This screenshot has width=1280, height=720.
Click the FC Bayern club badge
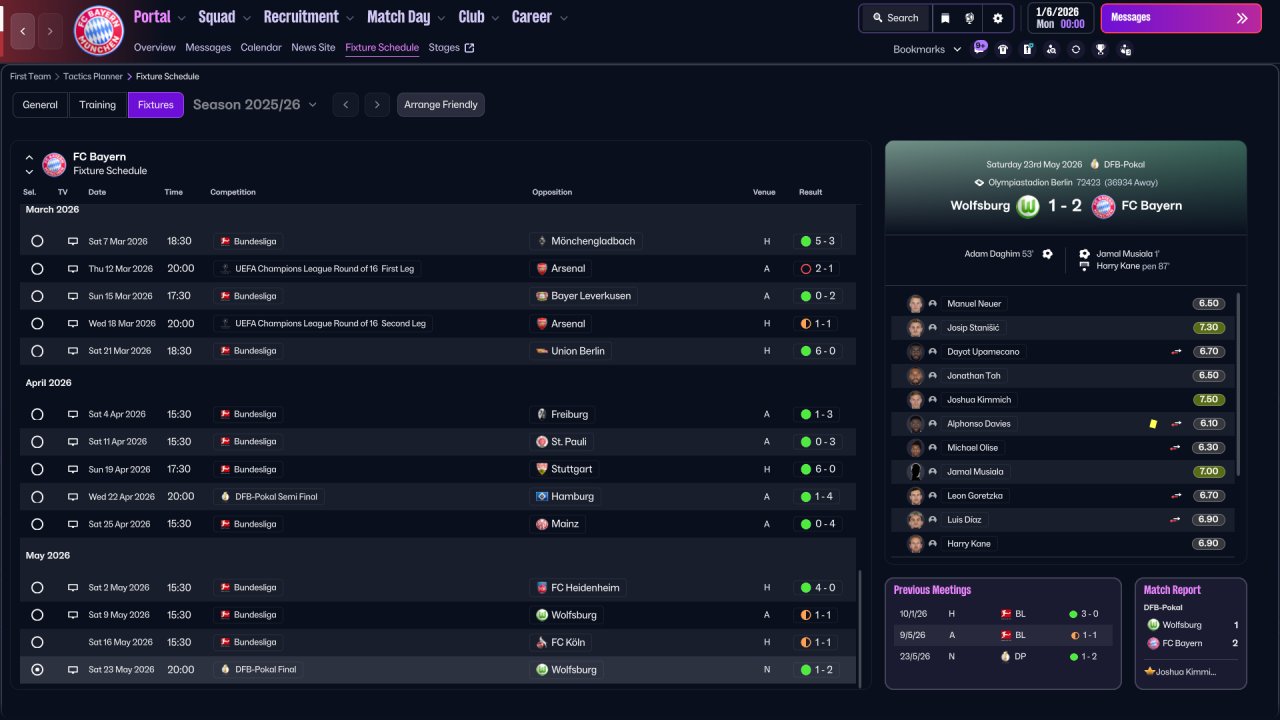(99, 31)
